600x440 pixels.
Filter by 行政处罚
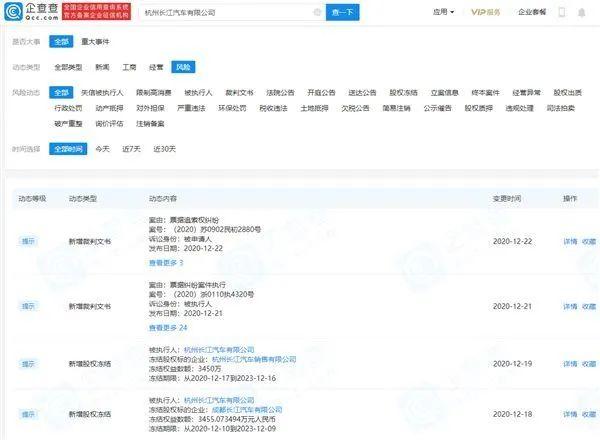pos(68,108)
